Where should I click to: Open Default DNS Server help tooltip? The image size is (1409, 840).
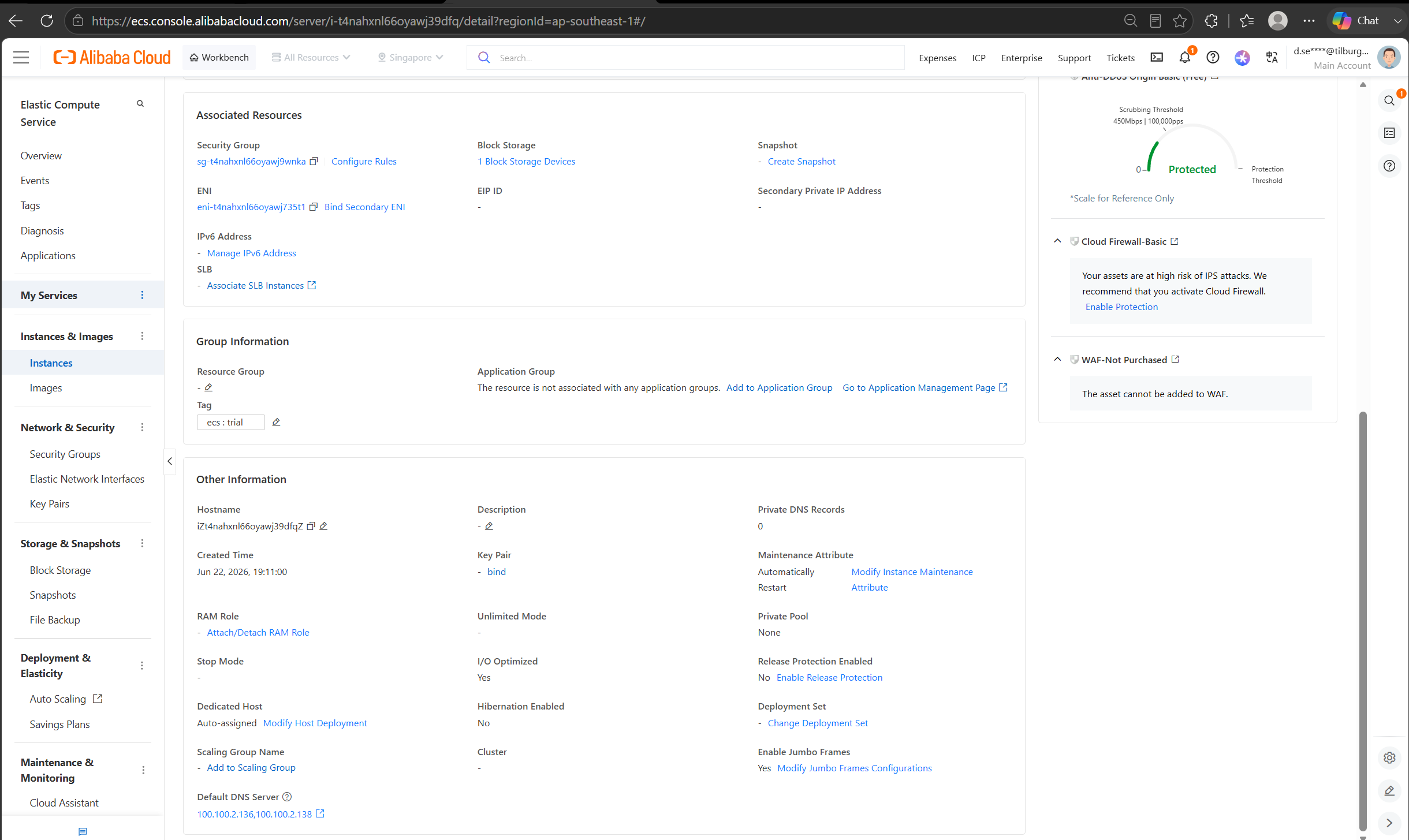coord(287,797)
